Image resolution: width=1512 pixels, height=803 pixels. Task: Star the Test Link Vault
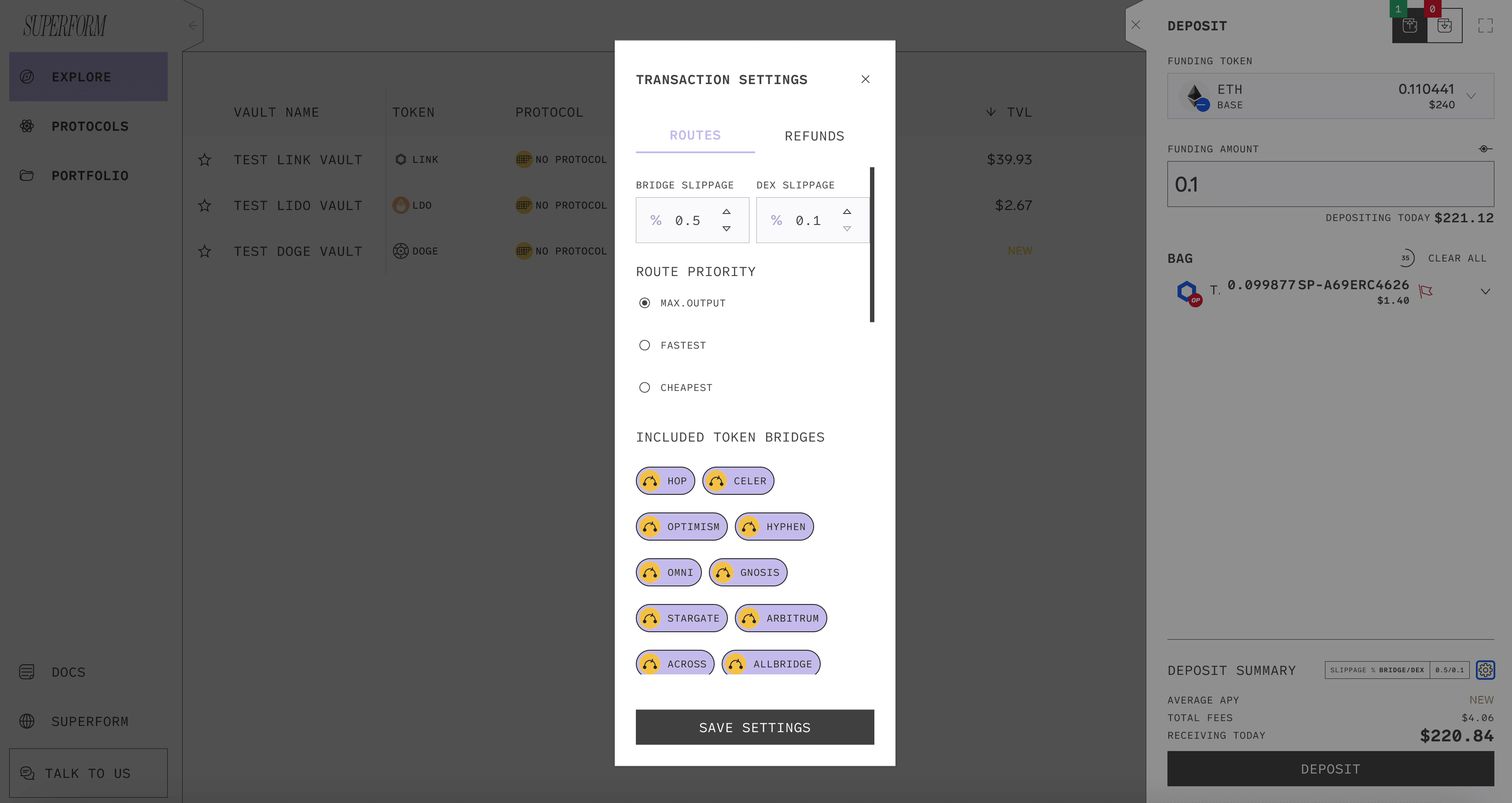[x=204, y=160]
